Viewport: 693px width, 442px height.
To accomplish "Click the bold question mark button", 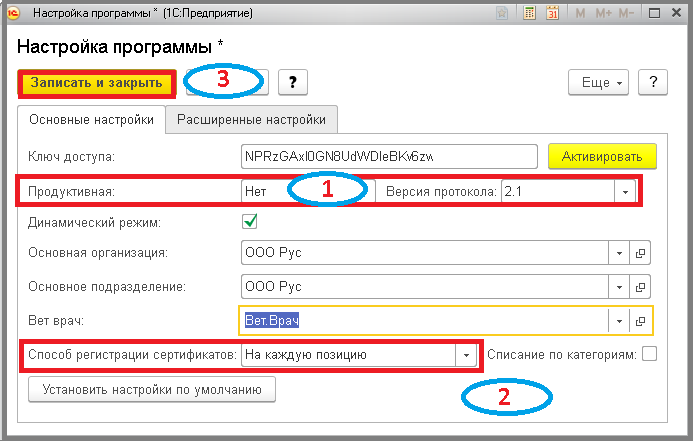I will (293, 82).
